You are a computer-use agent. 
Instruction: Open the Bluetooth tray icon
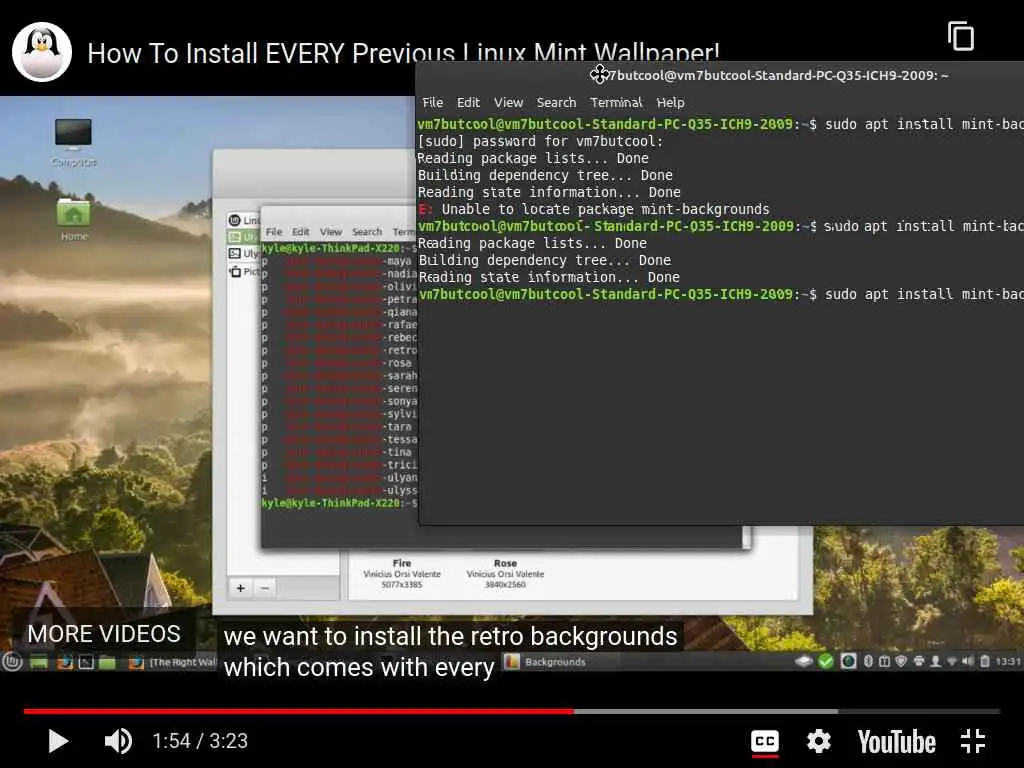pyautogui.click(x=868, y=662)
